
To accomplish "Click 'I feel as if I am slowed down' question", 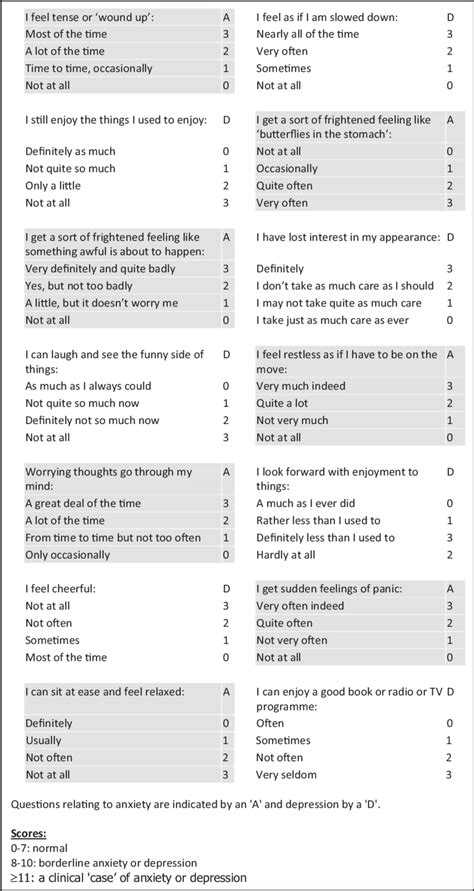I will (327, 17).
